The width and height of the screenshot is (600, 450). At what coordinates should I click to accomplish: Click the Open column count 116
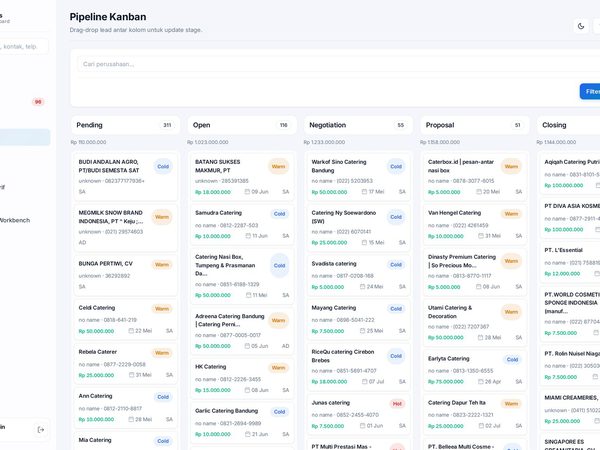tap(284, 125)
